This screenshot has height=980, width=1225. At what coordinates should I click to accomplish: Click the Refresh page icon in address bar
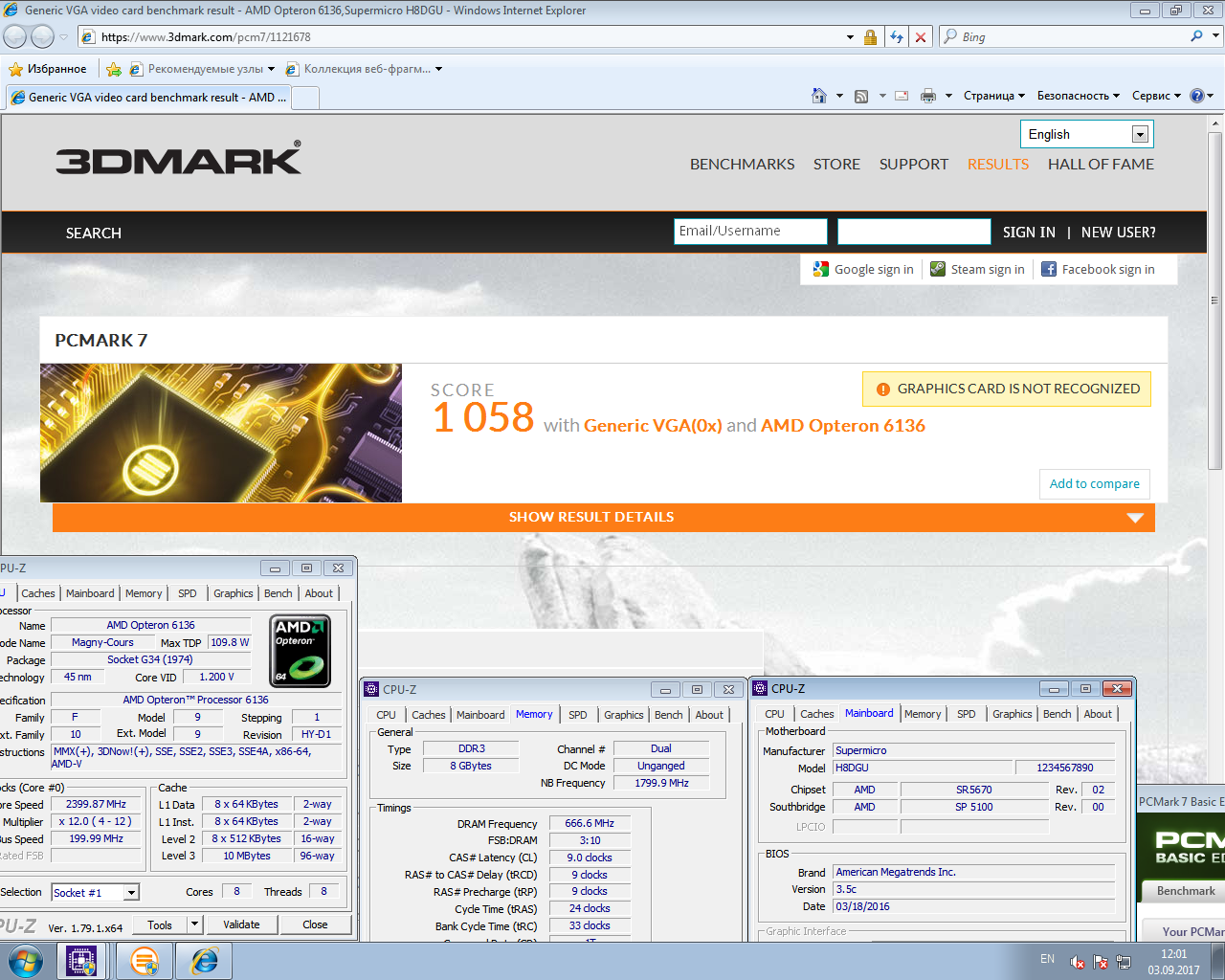(x=896, y=37)
